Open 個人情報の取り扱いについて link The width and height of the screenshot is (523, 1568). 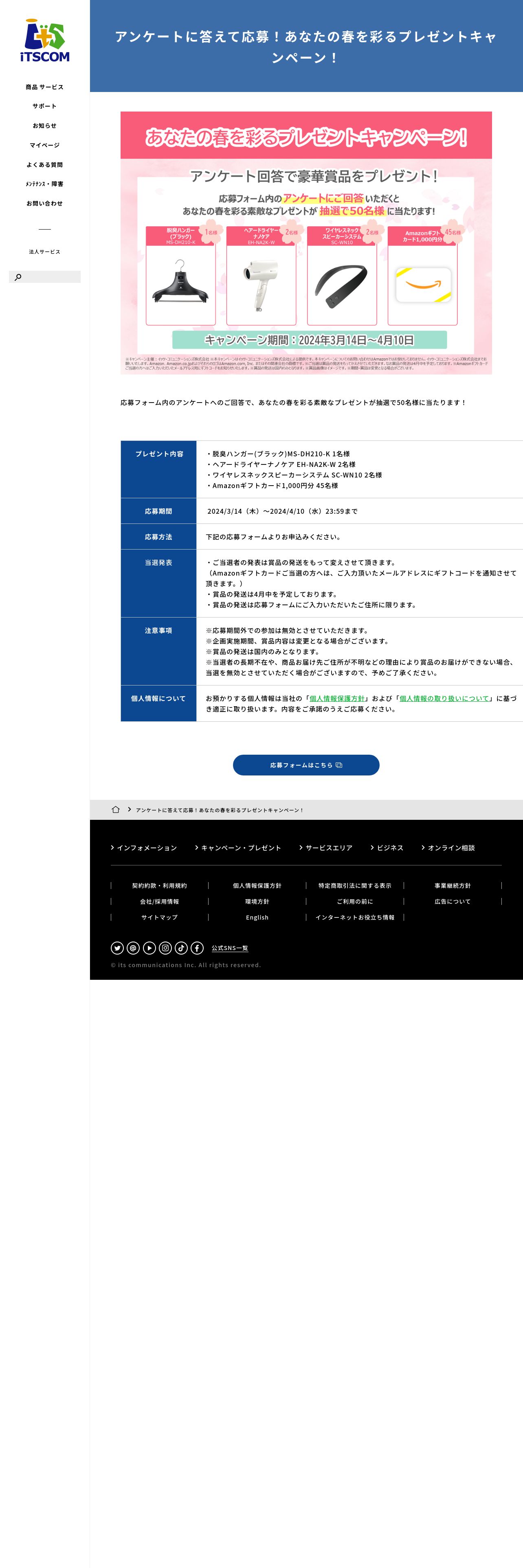point(444,699)
